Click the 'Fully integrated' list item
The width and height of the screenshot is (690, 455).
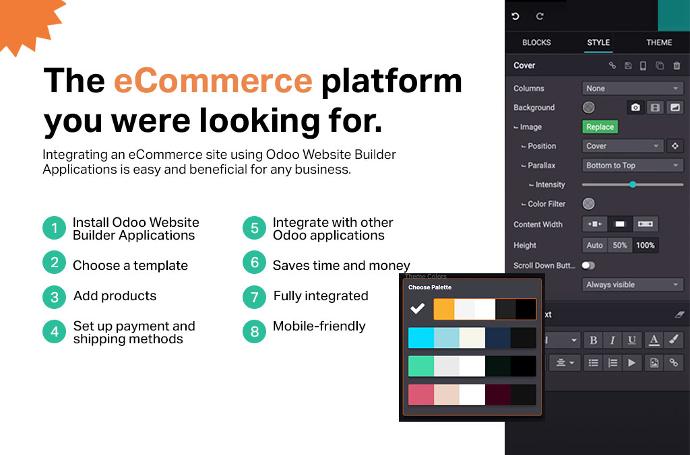click(x=321, y=296)
